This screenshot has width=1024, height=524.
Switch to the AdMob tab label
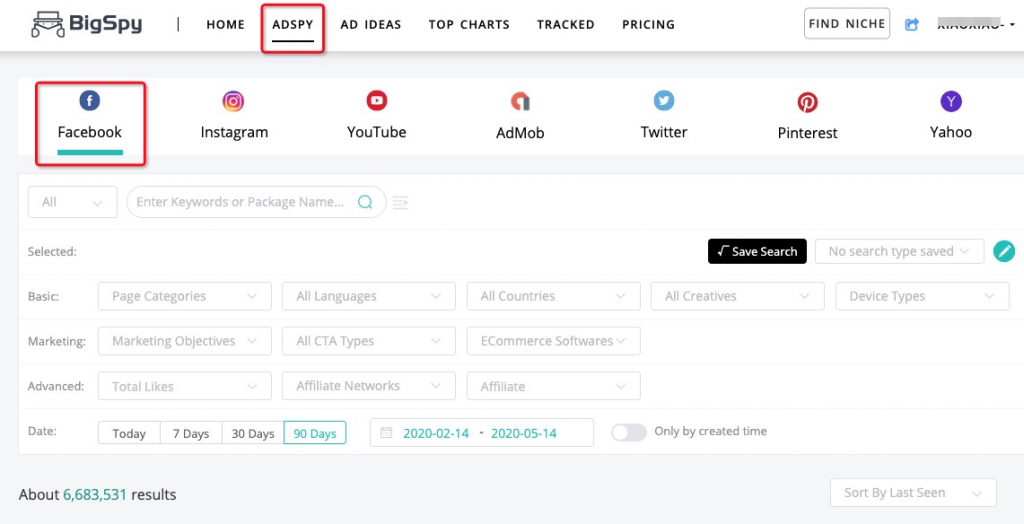point(520,133)
